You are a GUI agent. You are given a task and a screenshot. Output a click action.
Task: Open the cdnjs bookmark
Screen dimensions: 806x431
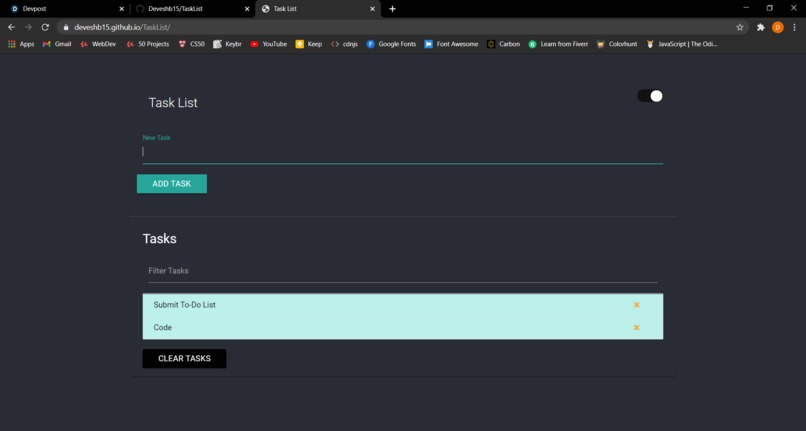click(344, 44)
